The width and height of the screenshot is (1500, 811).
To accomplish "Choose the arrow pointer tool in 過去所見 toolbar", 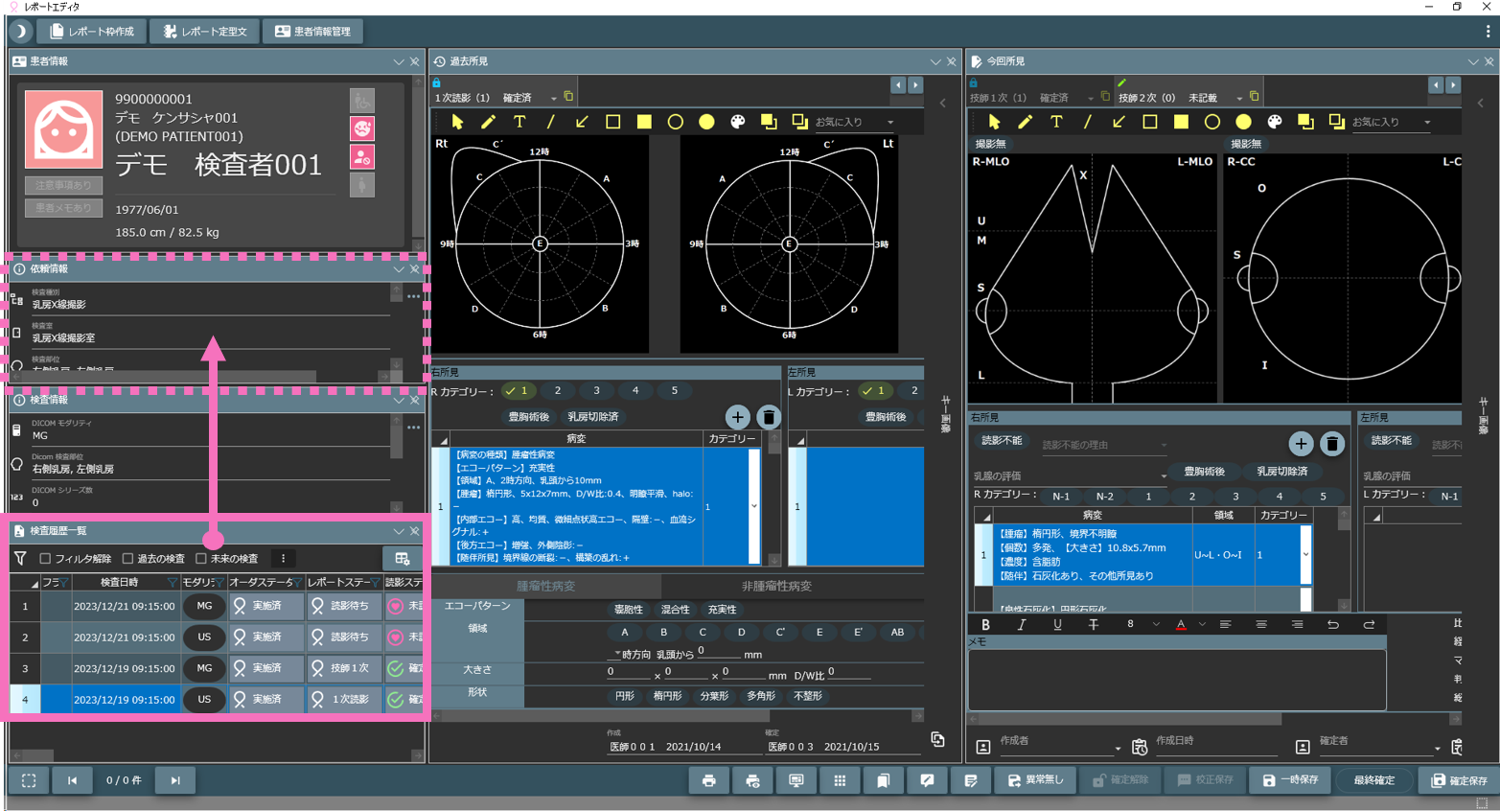I will tap(458, 122).
